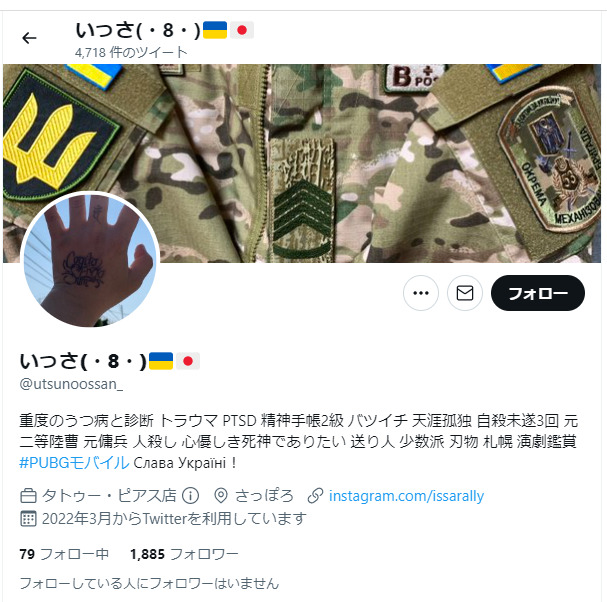Open the camouflage uniform header image
Image resolution: width=607 pixels, height=602 pixels.
point(302,163)
